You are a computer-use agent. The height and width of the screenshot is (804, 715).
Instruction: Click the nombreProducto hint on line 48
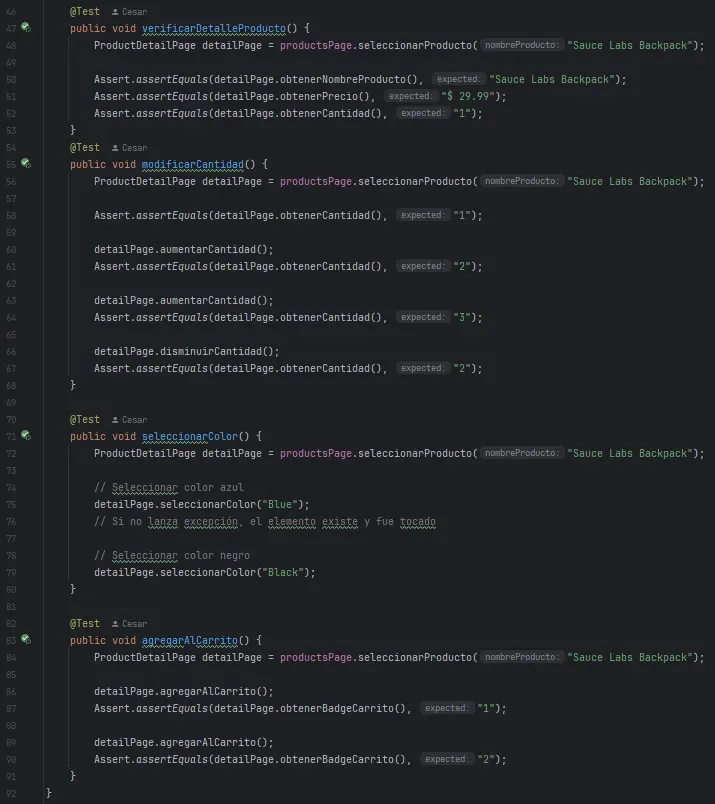tap(522, 45)
